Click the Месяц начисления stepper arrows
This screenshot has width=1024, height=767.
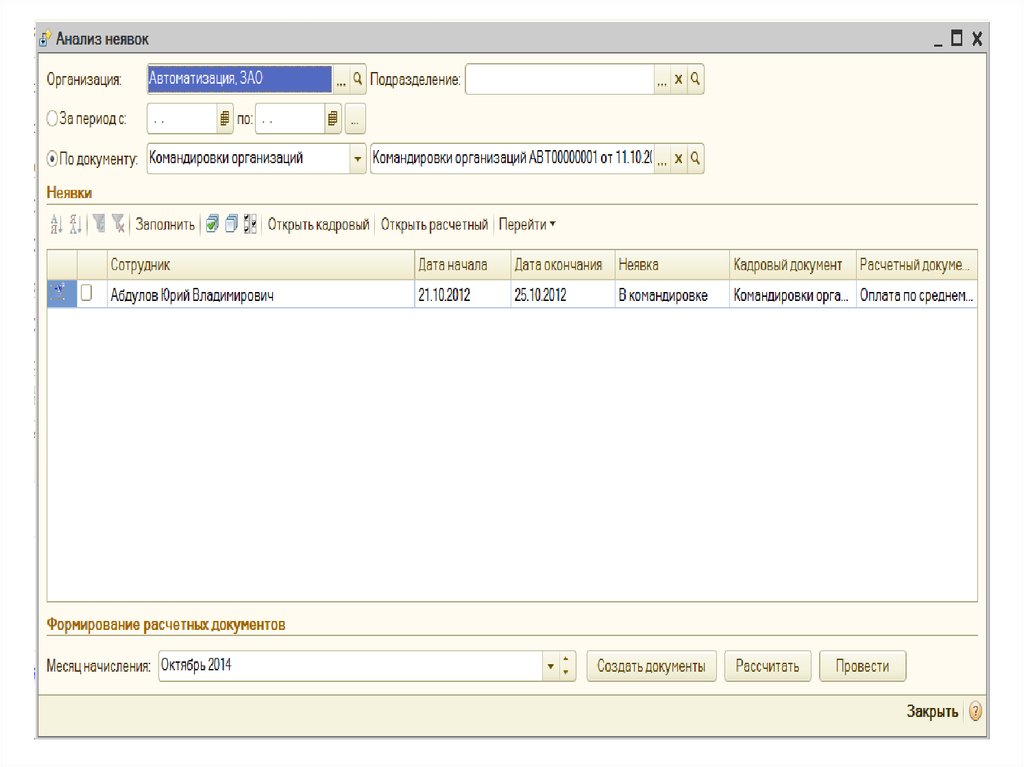point(567,666)
